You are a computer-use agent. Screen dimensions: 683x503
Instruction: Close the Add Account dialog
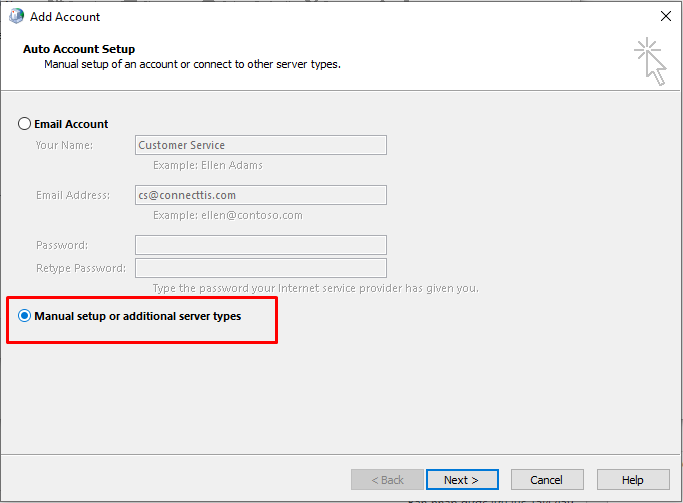pos(665,16)
